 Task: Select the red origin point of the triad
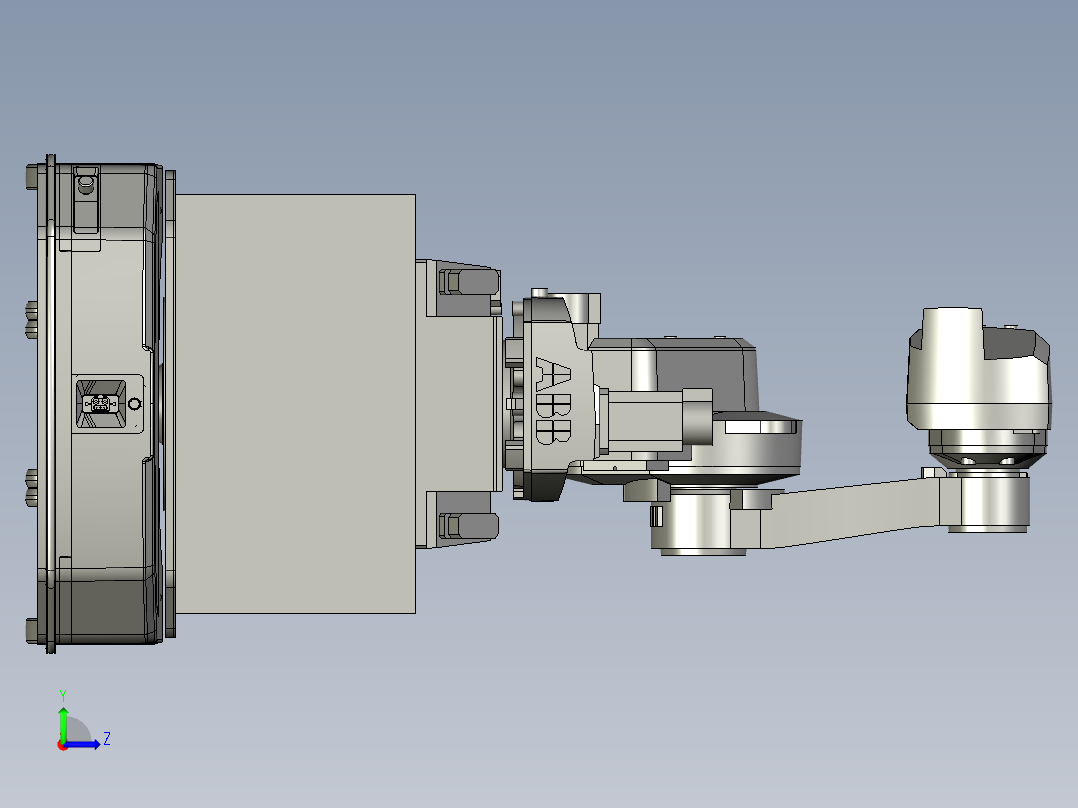[63, 745]
